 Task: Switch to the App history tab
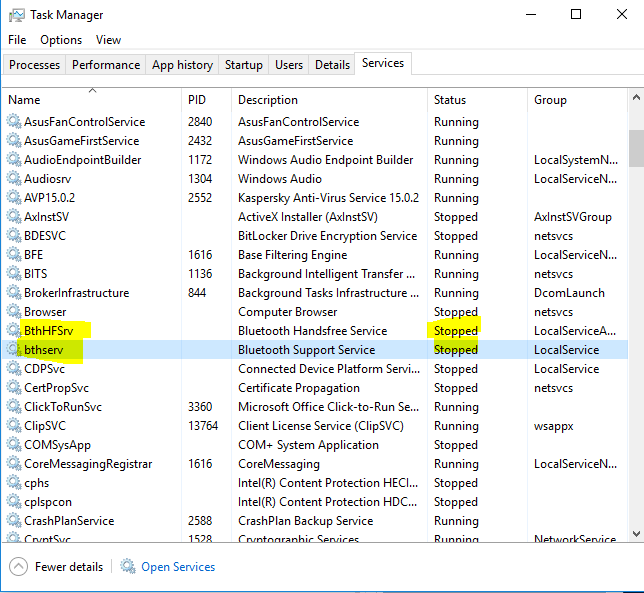point(182,64)
